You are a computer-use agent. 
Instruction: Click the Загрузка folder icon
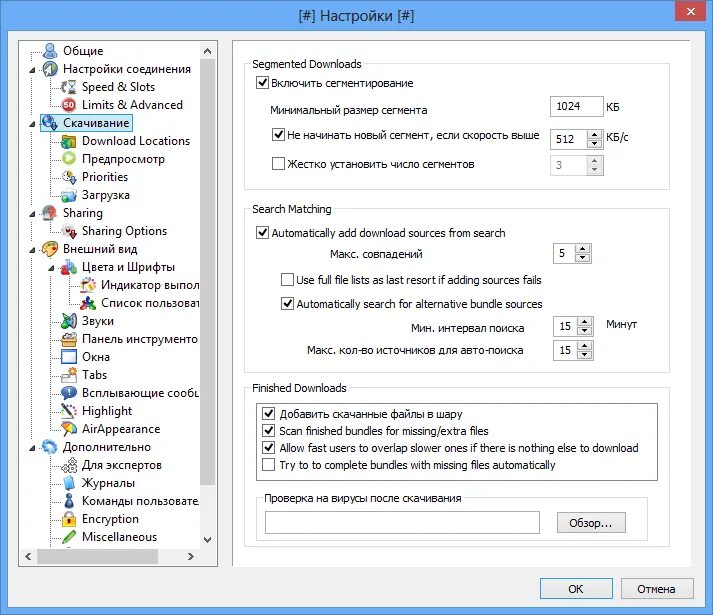(69, 195)
